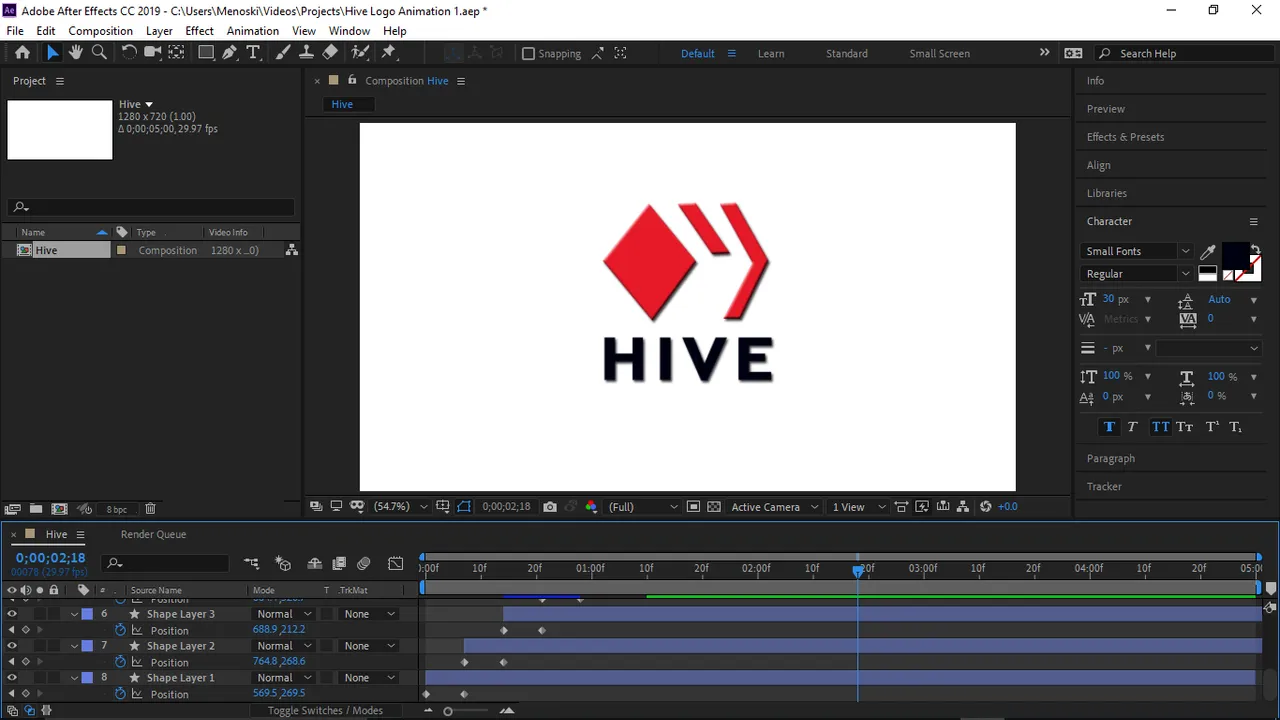Click the Home icon in the toolbar
1280x720 pixels.
tap(22, 53)
